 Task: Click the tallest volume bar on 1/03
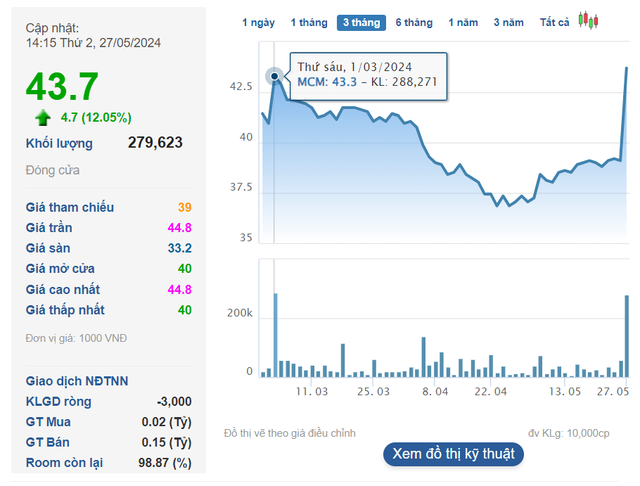(x=276, y=335)
